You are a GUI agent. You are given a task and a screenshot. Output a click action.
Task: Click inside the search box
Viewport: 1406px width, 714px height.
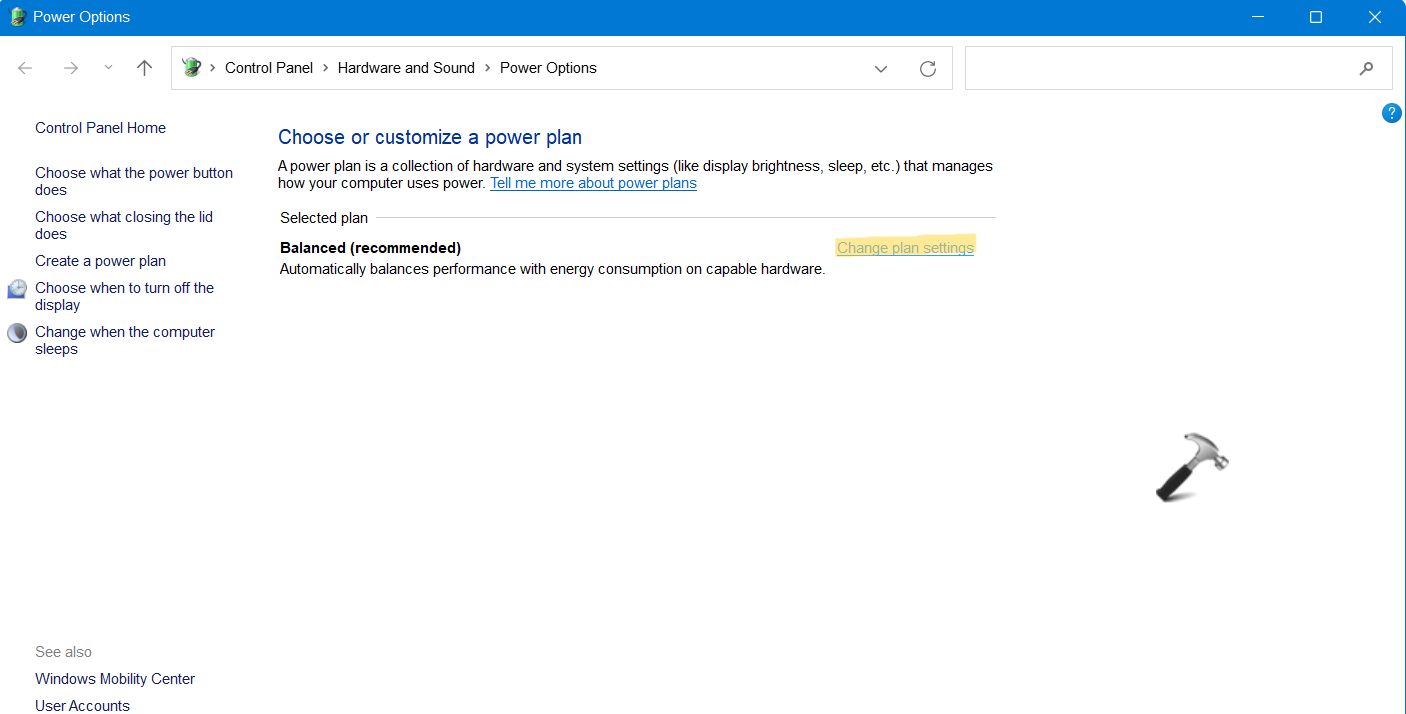1150,68
